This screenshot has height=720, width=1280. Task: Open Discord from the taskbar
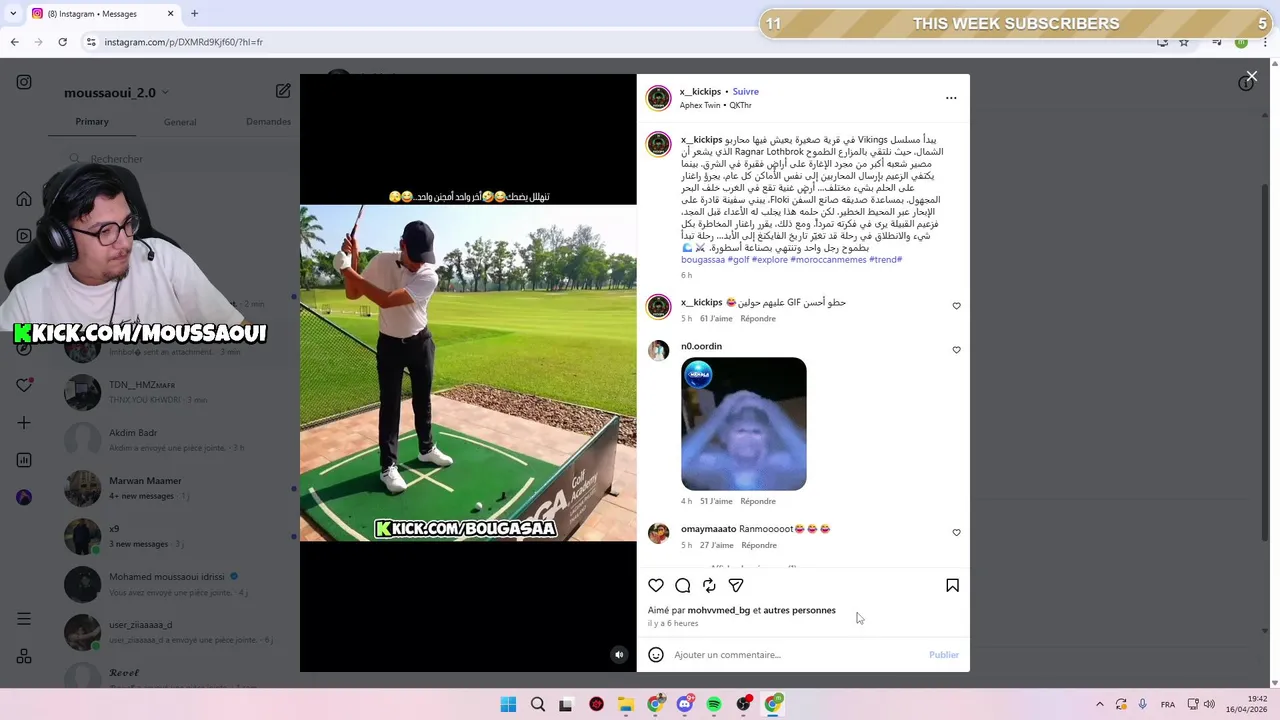coord(685,704)
